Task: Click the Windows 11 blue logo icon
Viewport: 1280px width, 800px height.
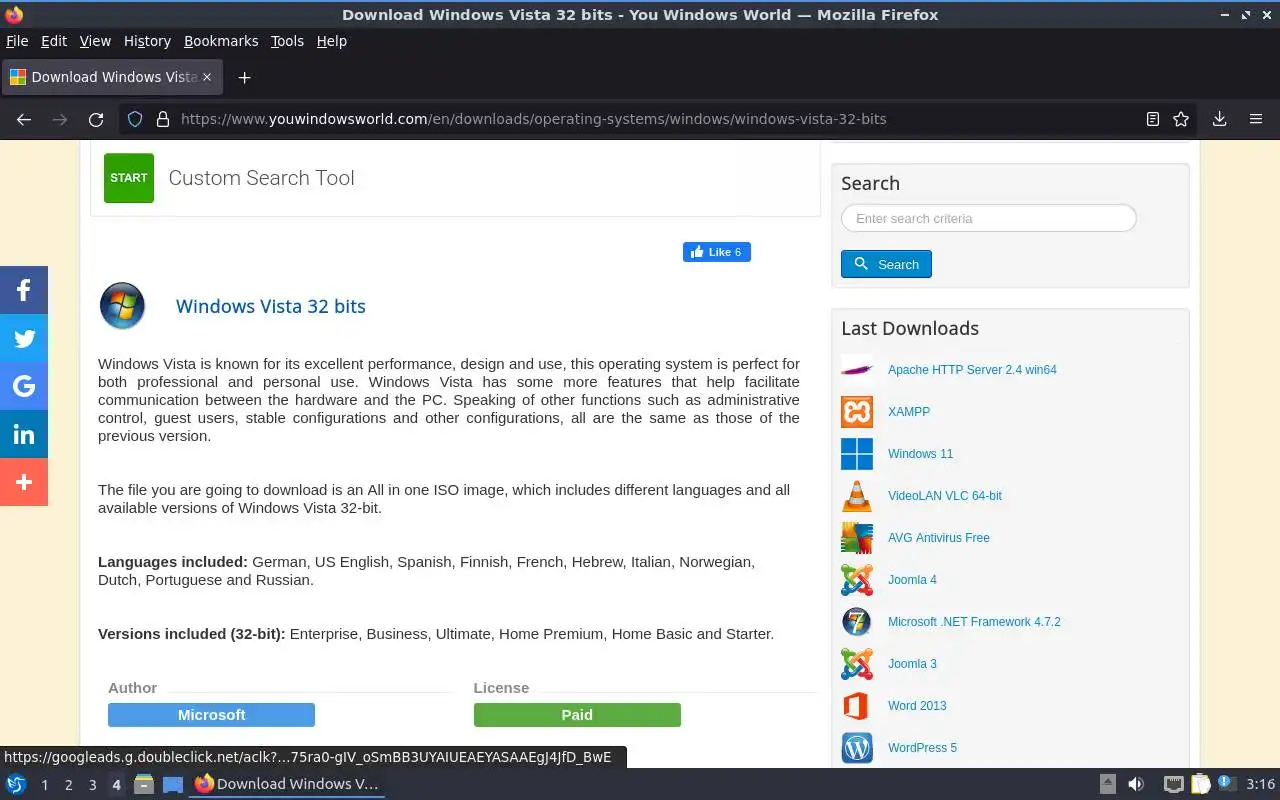Action: (x=857, y=454)
